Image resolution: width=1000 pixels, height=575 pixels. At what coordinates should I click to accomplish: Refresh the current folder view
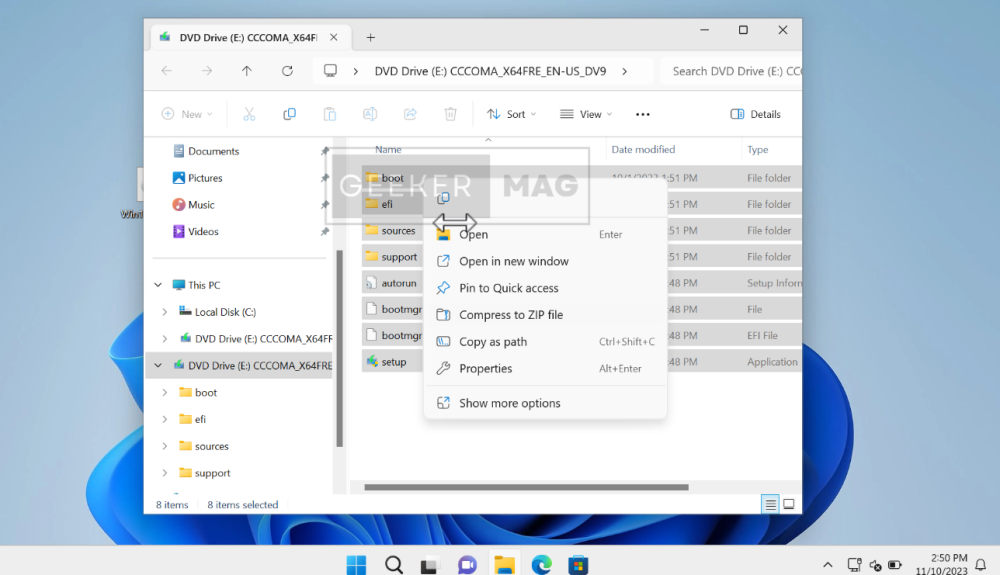[287, 71]
